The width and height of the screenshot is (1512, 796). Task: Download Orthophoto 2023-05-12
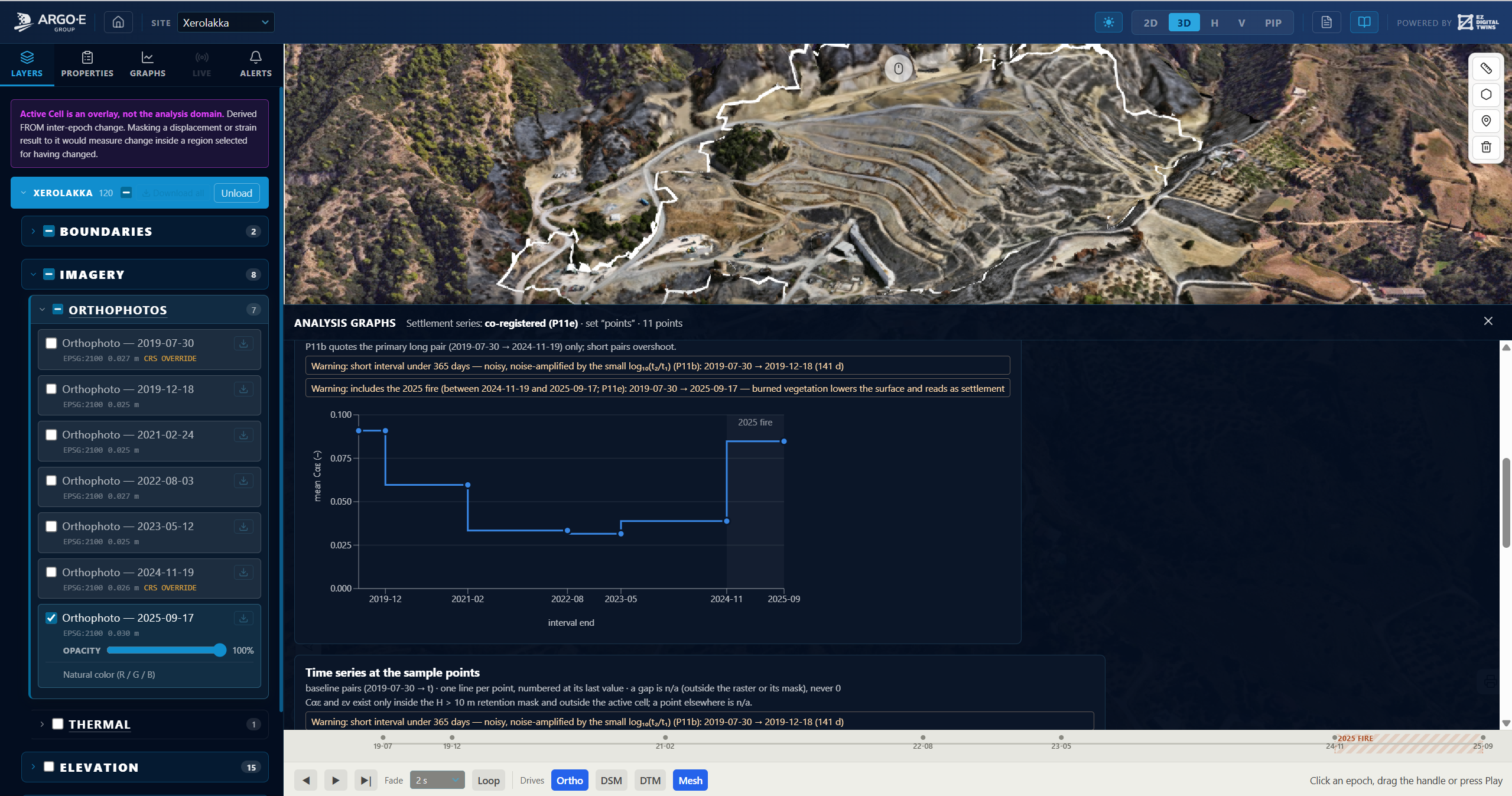coord(243,527)
